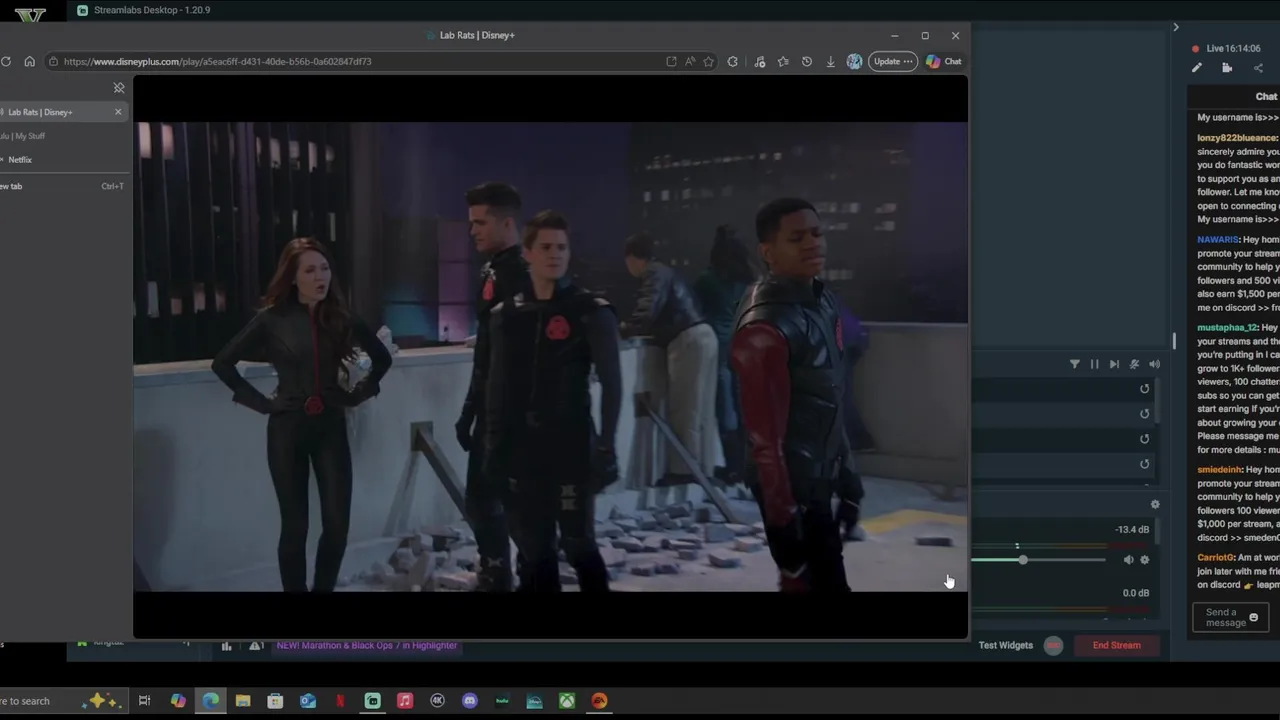Screen dimensions: 1280x720
Task: Click the edit stream info pencil icon
Action: pyautogui.click(x=1196, y=68)
